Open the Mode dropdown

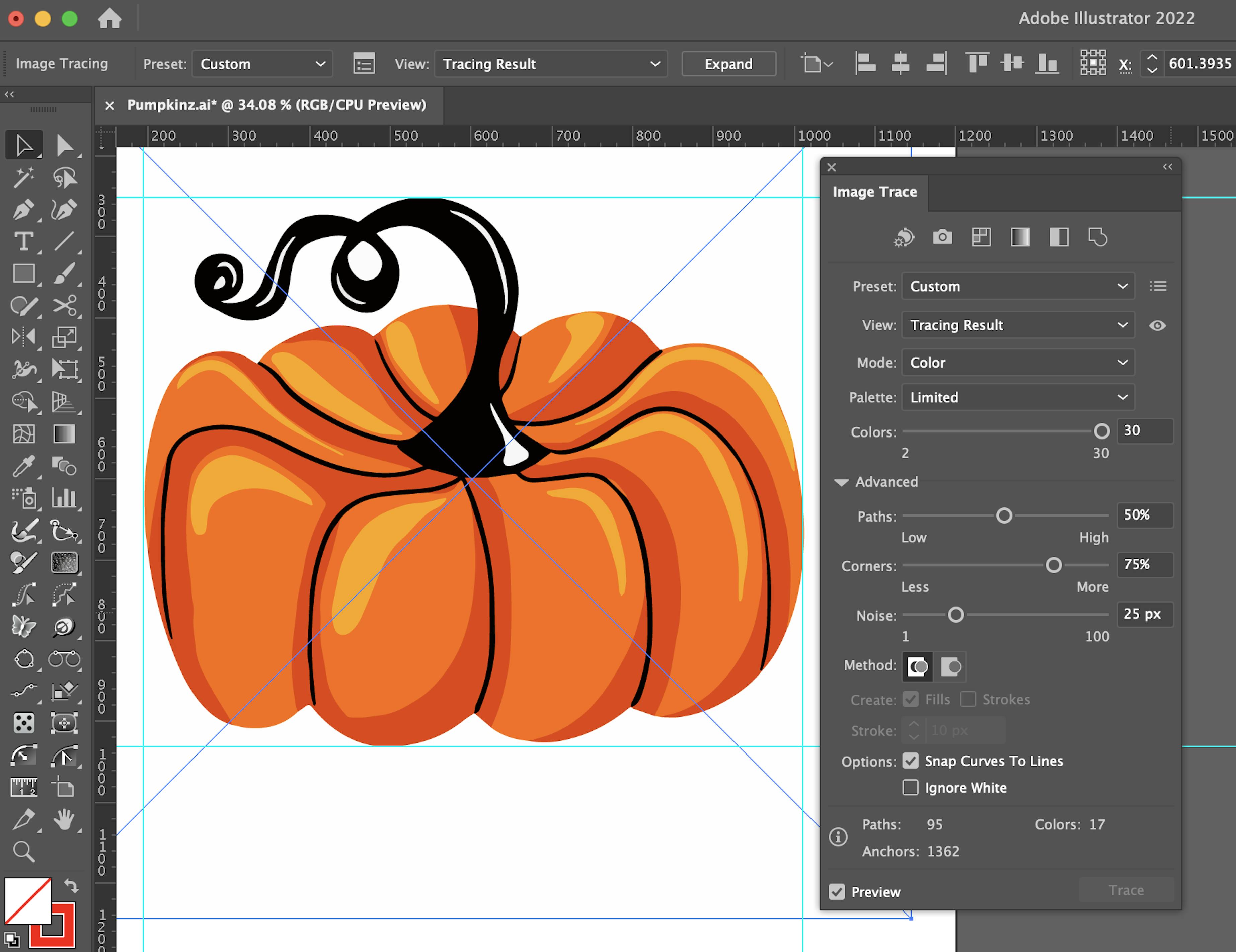point(1017,363)
